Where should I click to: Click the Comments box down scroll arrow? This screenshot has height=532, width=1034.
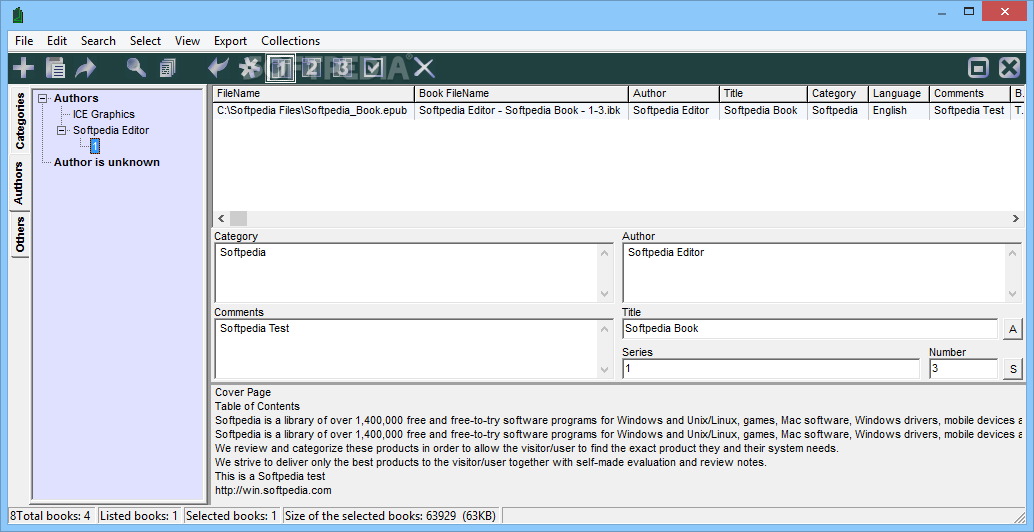point(605,370)
